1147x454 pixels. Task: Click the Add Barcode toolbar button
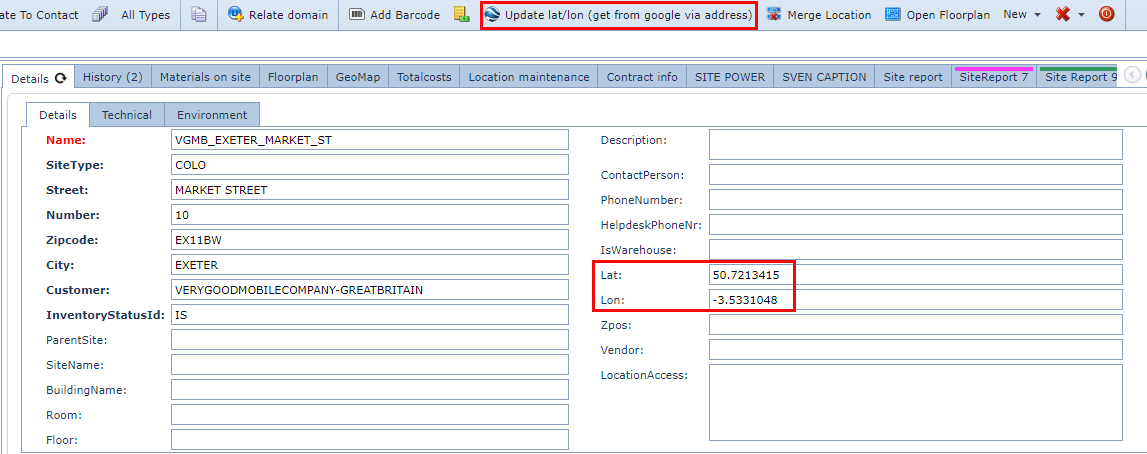click(394, 15)
